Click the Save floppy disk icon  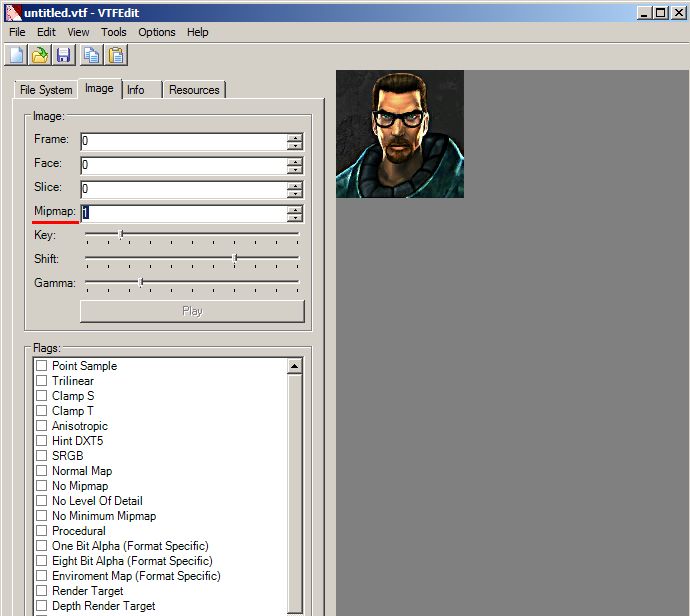click(64, 55)
